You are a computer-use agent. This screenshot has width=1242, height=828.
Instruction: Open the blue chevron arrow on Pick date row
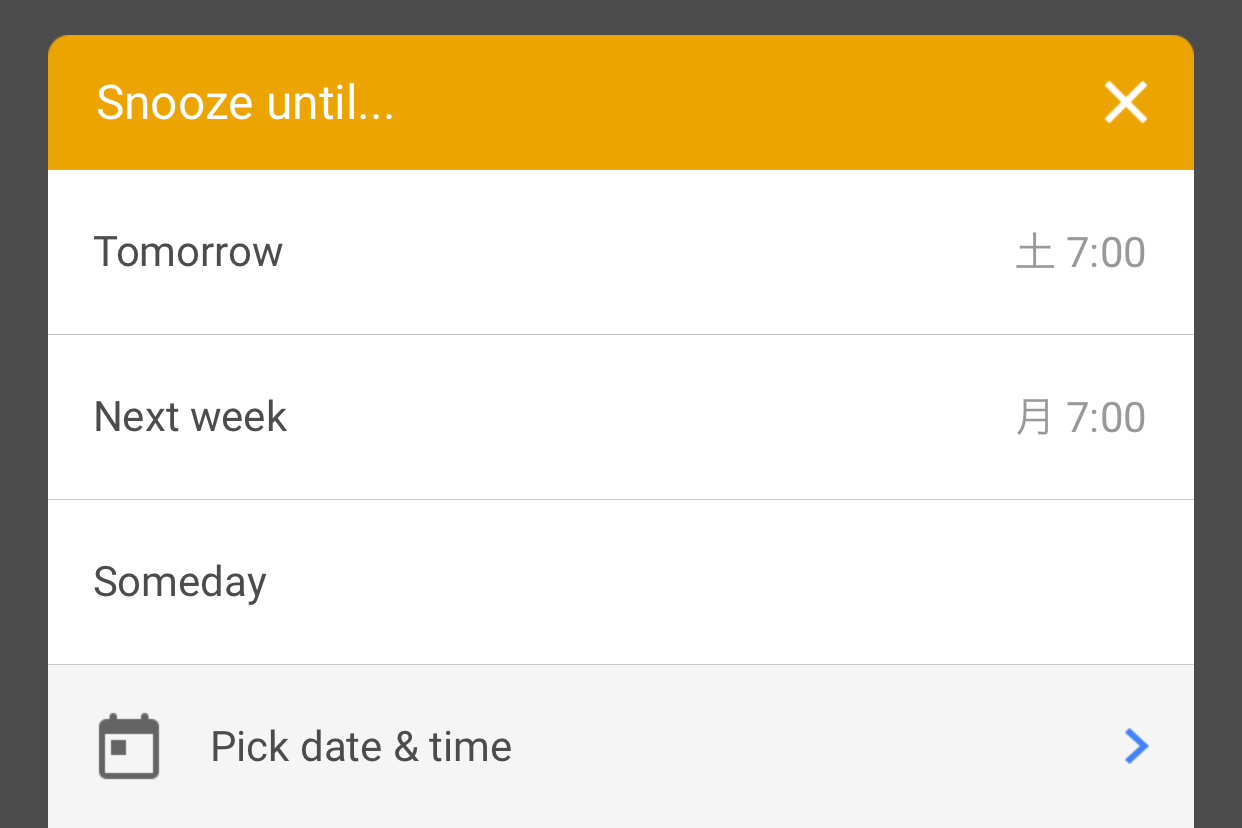[1136, 746]
